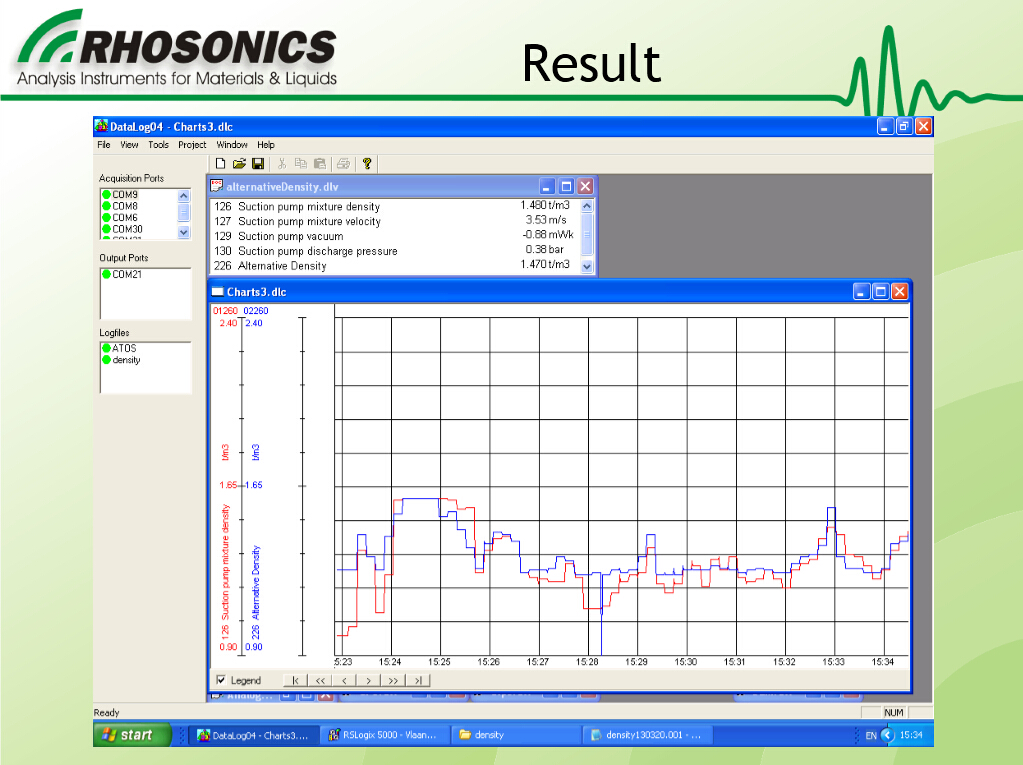Toggle the Legend checkbox
The height and width of the screenshot is (765, 1023).
pyautogui.click(x=221, y=680)
